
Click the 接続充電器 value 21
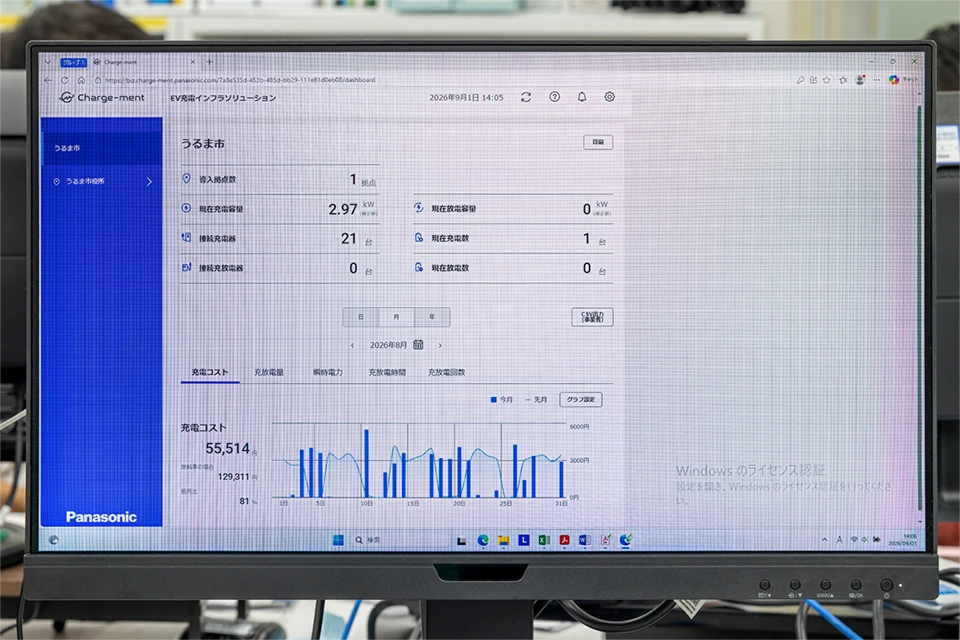pyautogui.click(x=349, y=239)
